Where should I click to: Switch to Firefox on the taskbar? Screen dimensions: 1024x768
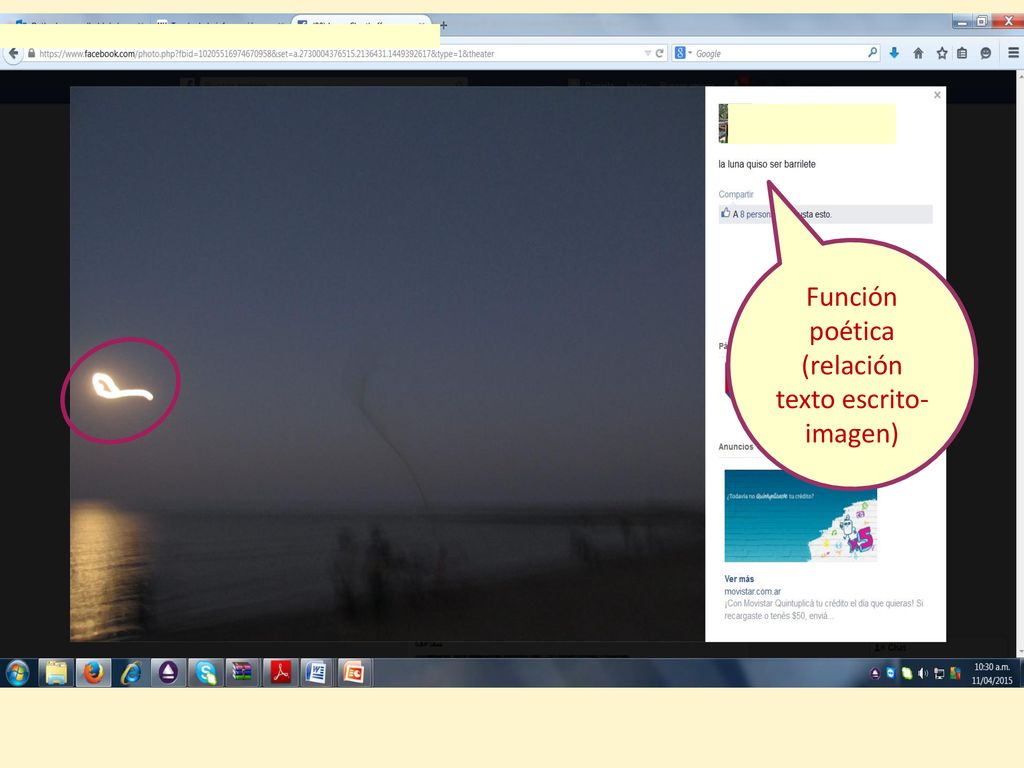point(93,673)
